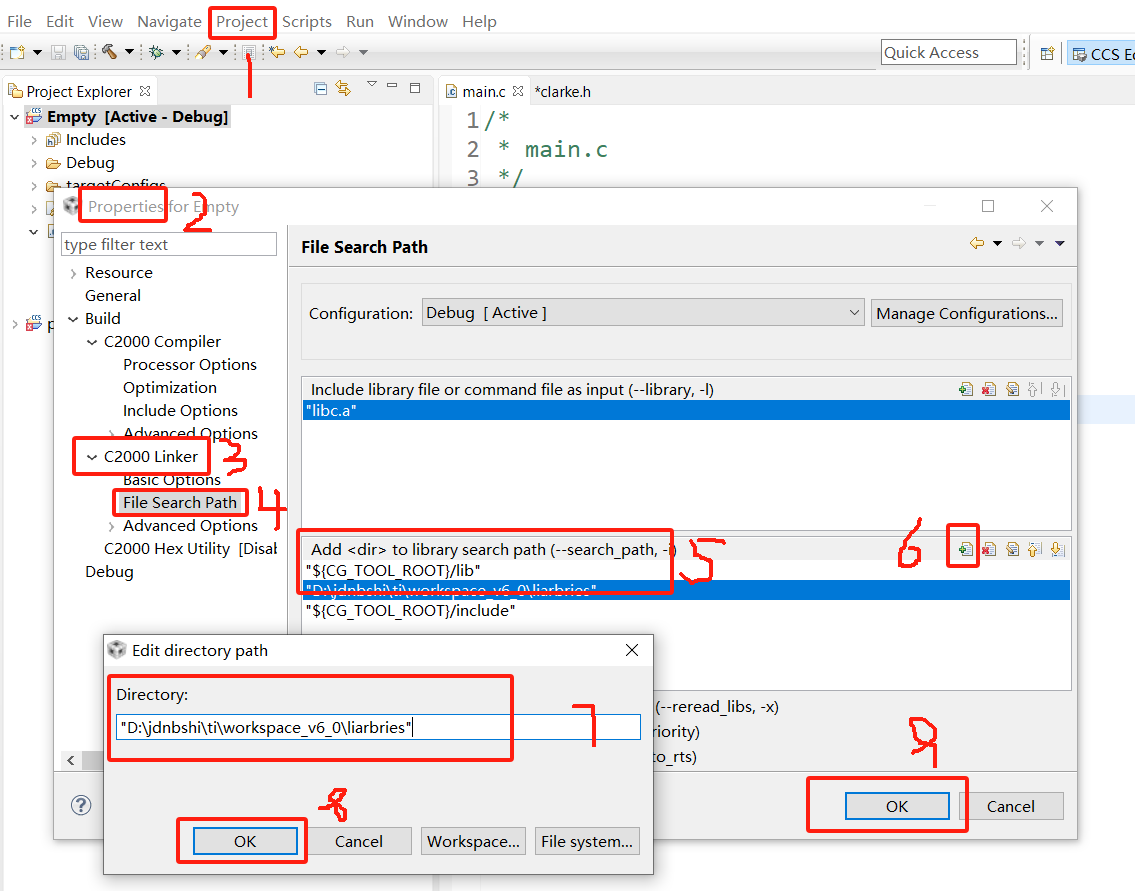Open Help in the Properties dialog
Viewport: 1135px width, 891px height.
coord(81,805)
